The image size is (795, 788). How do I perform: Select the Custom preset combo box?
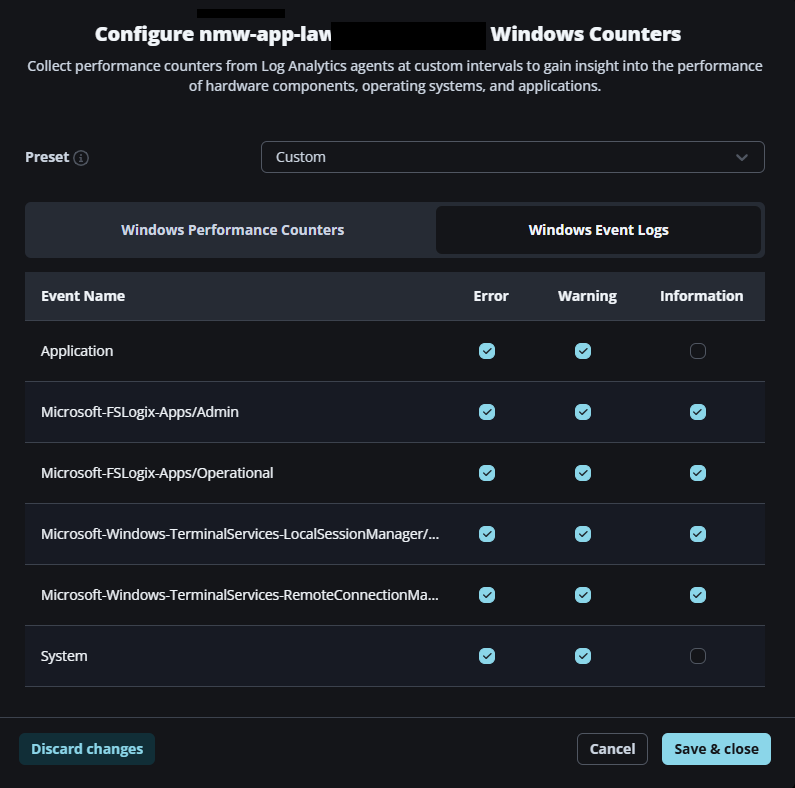(513, 157)
